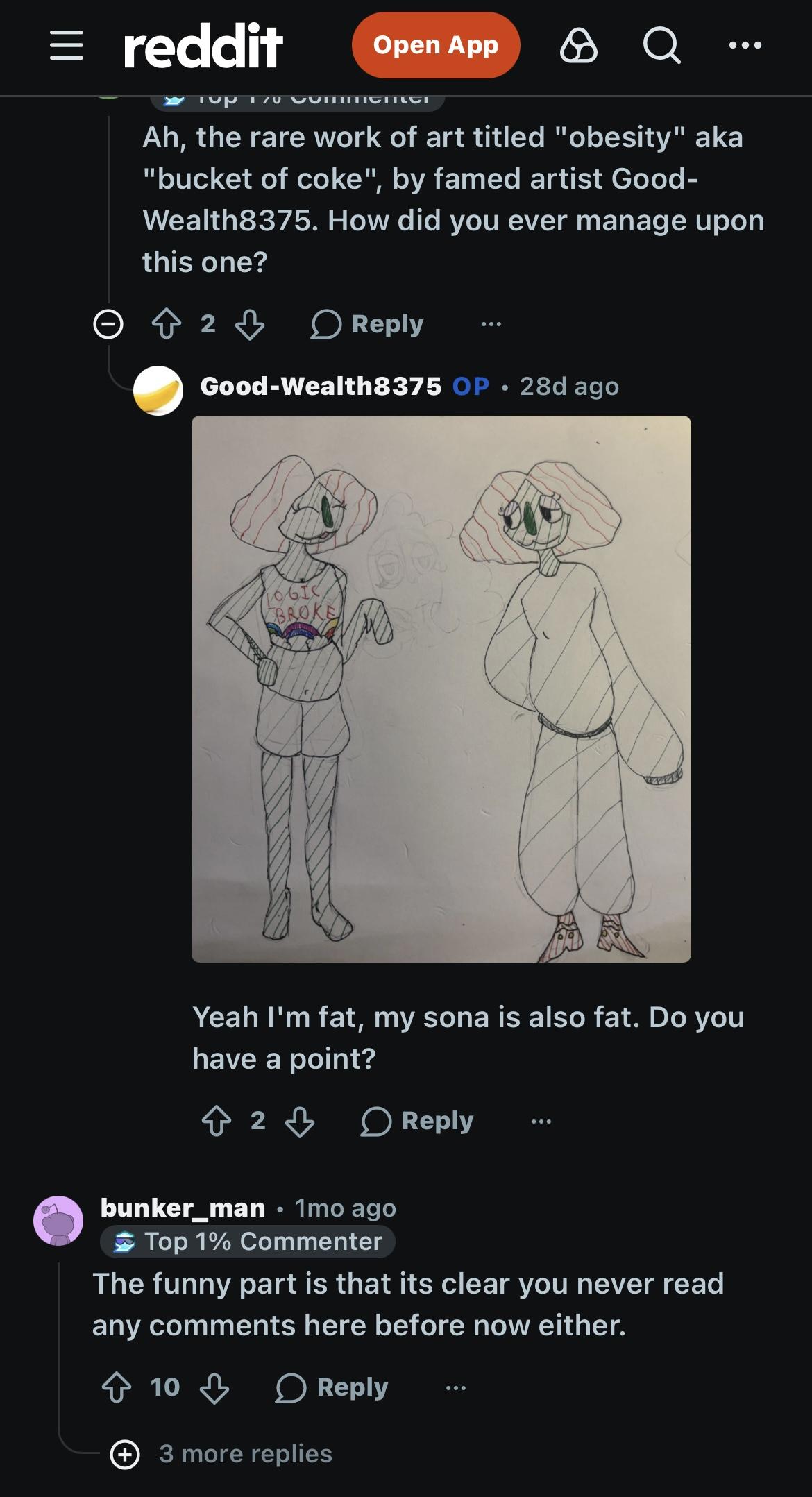Upvote the "bucket of coke" comment

167,324
